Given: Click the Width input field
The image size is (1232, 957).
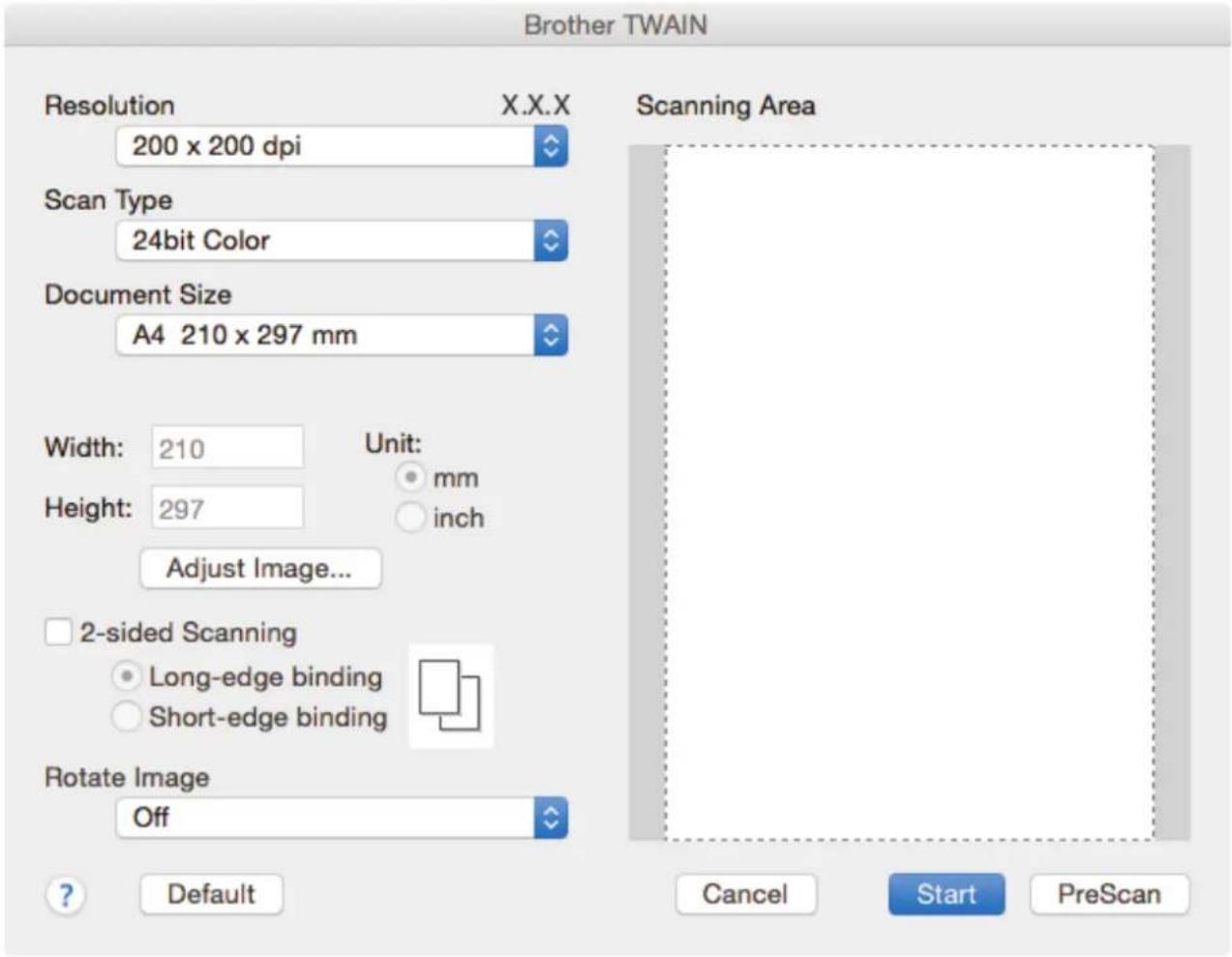Looking at the screenshot, I should (x=227, y=448).
